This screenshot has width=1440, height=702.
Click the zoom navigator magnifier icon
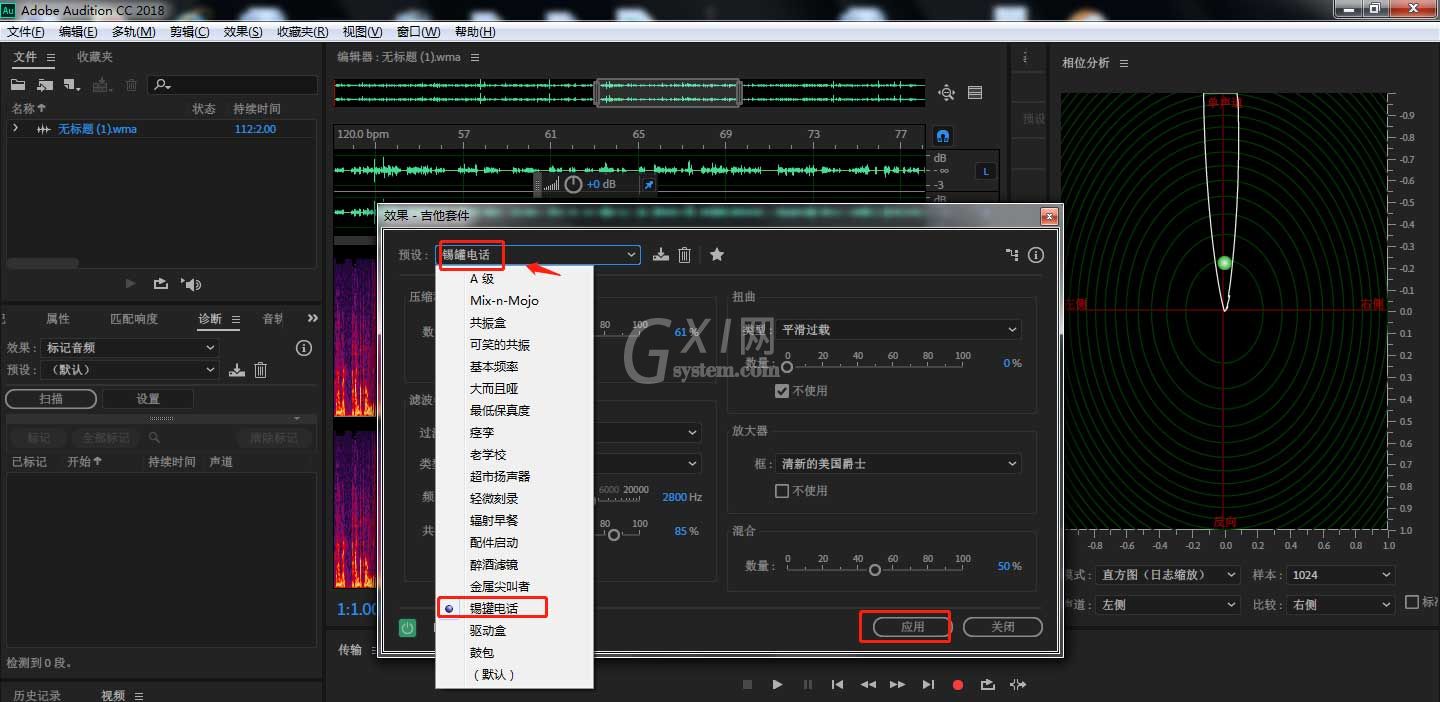pos(946,93)
